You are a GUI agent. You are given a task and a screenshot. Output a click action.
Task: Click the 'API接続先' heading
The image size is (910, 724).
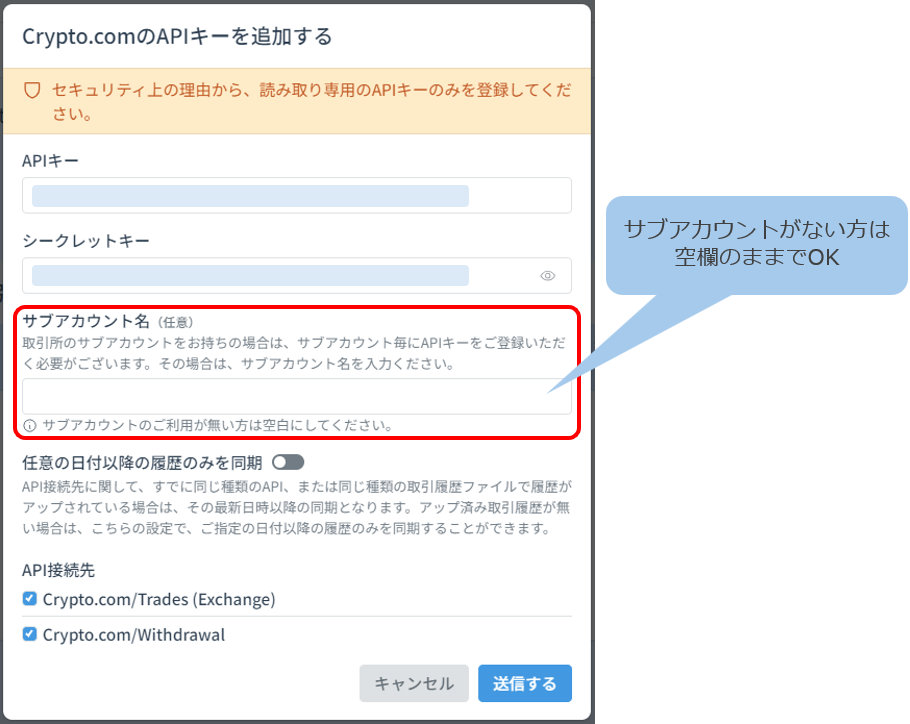click(x=58, y=570)
